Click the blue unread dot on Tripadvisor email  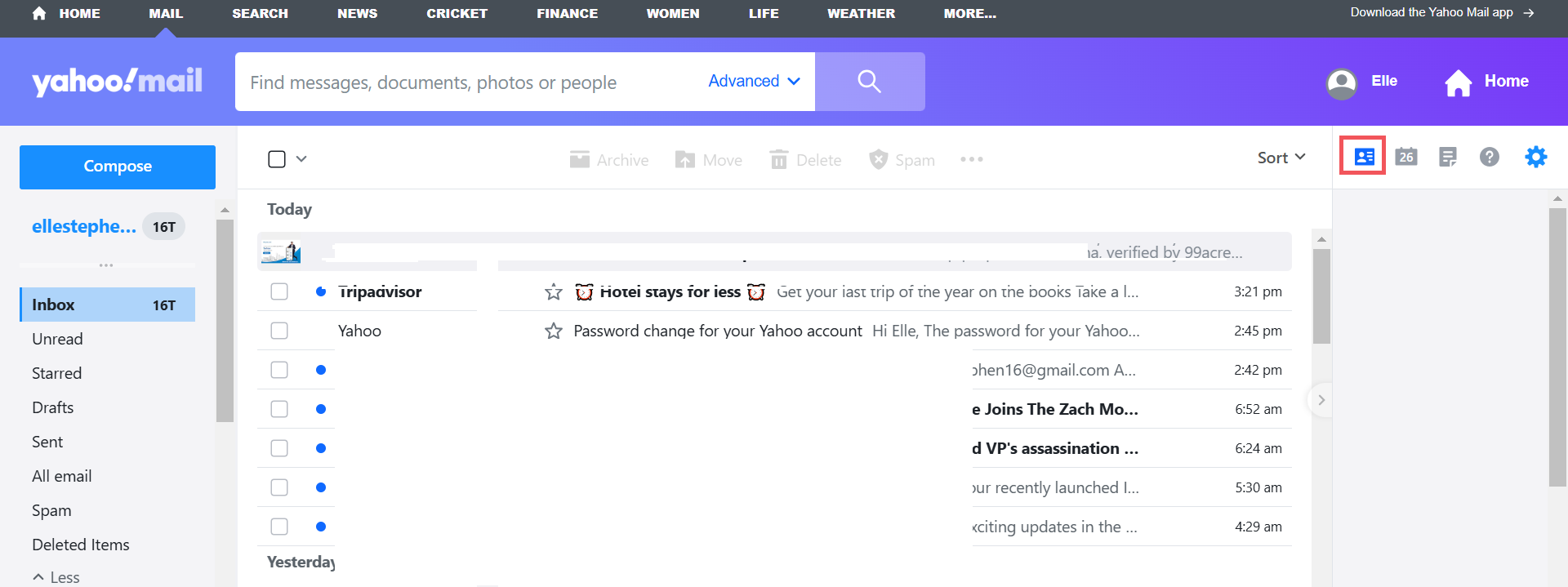(321, 291)
